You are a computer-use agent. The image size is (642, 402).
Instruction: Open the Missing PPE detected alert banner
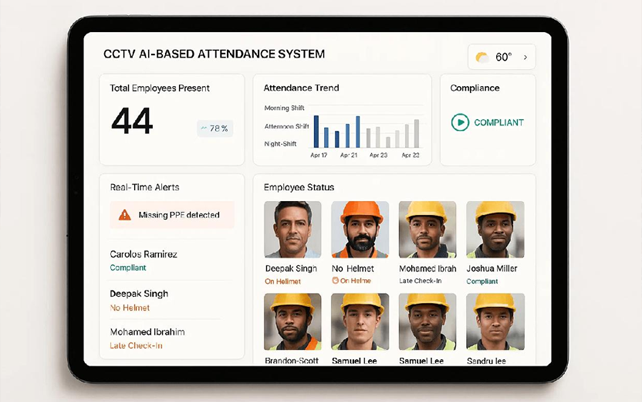click(x=171, y=215)
